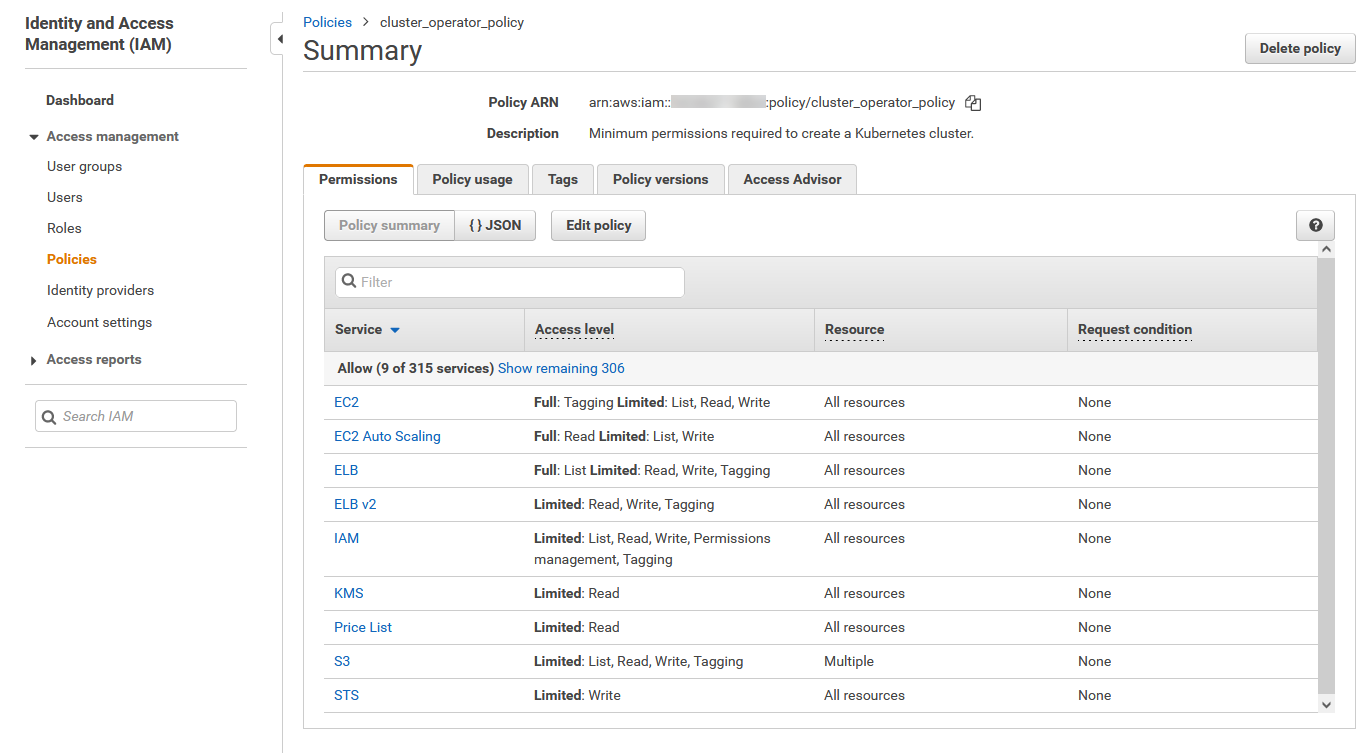Click the Request condition column header

click(x=1134, y=330)
